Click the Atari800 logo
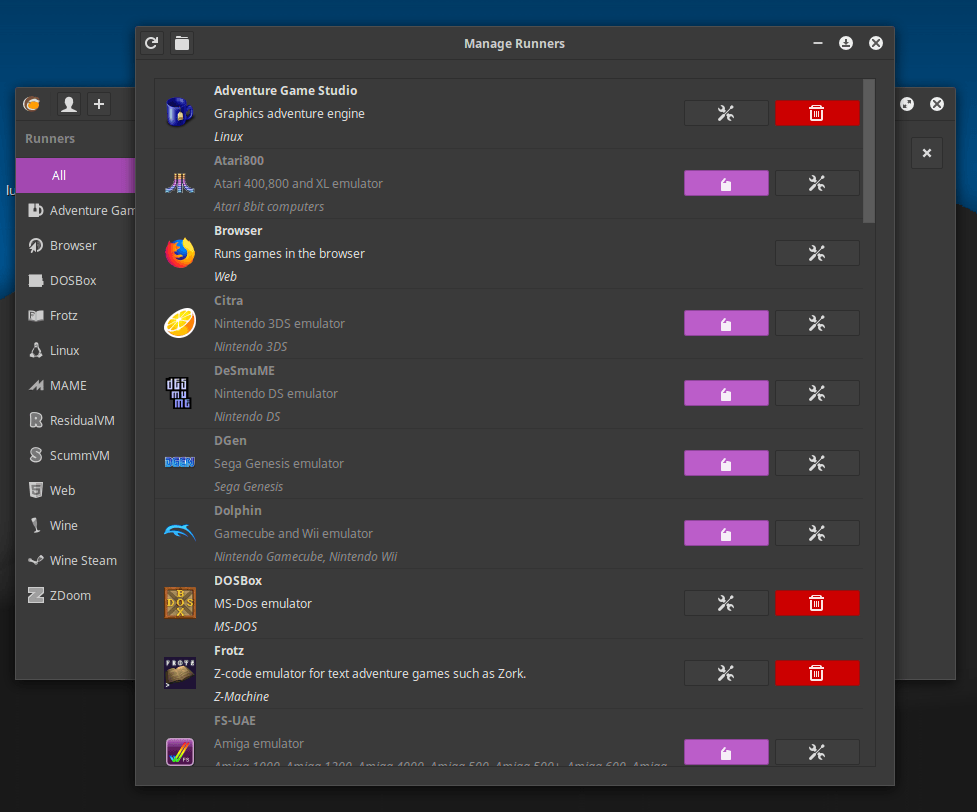977x812 pixels. point(180,183)
